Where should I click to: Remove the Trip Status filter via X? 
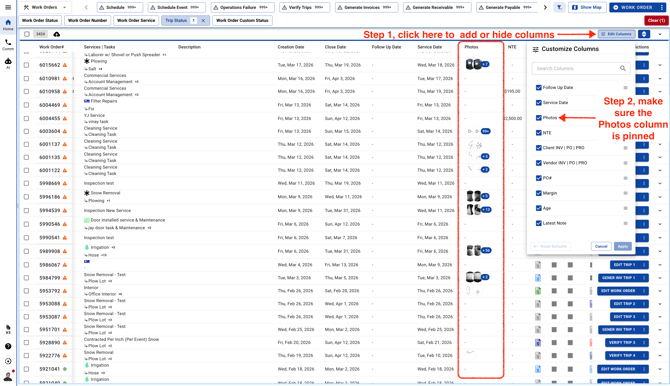tap(203, 21)
